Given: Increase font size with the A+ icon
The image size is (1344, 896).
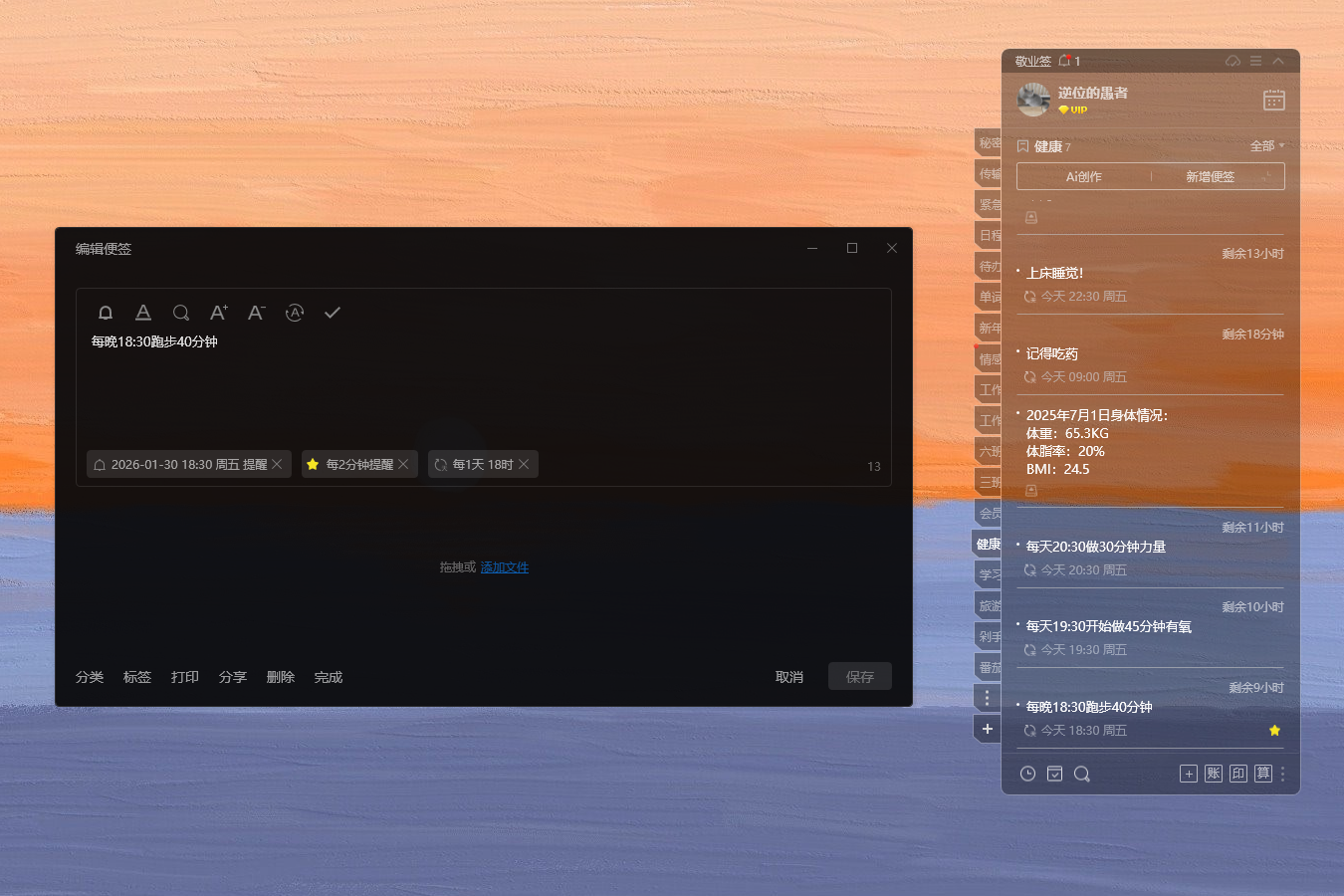Looking at the screenshot, I should pyautogui.click(x=218, y=312).
